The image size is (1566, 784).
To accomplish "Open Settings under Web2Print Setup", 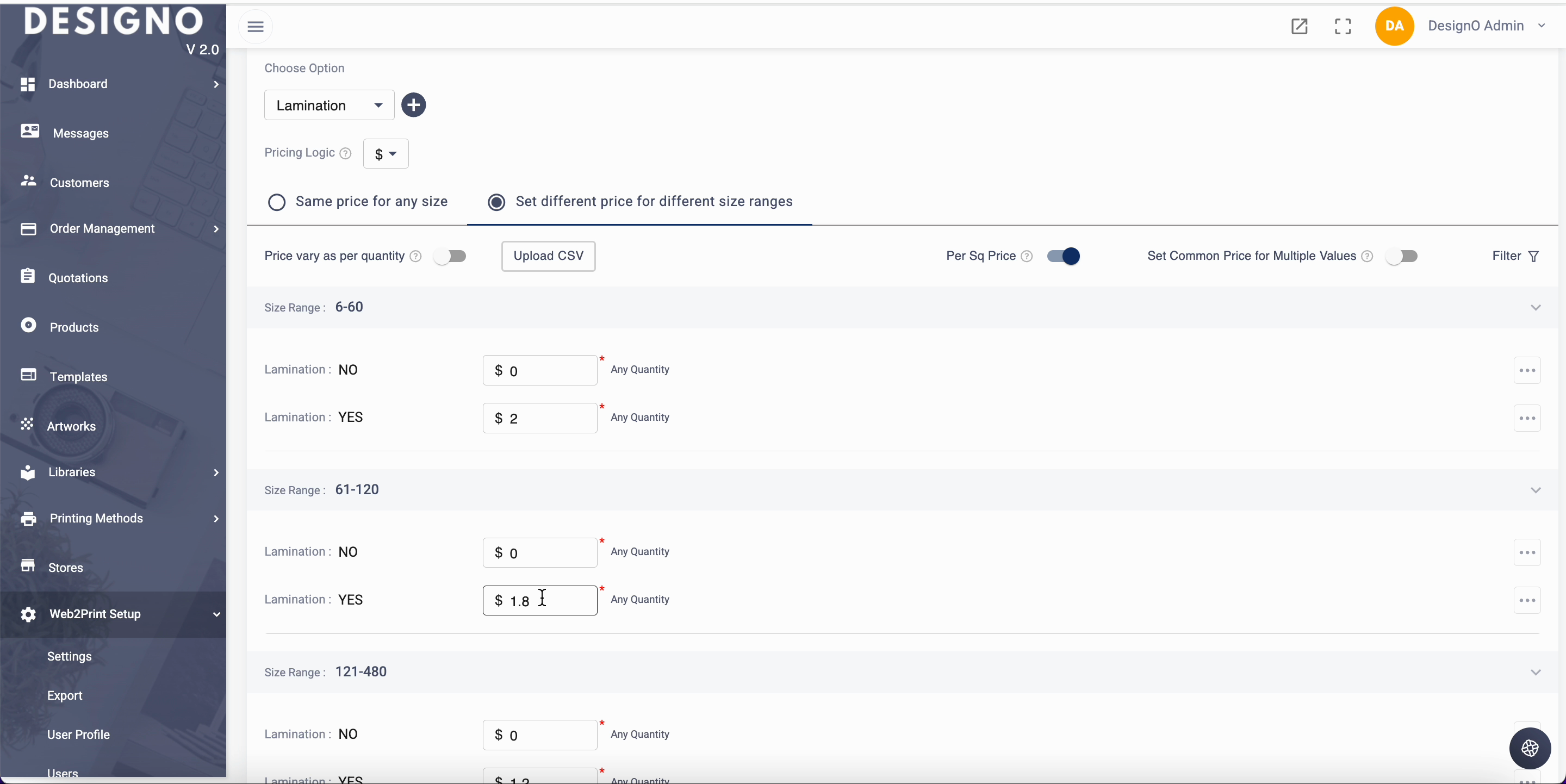I will [x=69, y=656].
